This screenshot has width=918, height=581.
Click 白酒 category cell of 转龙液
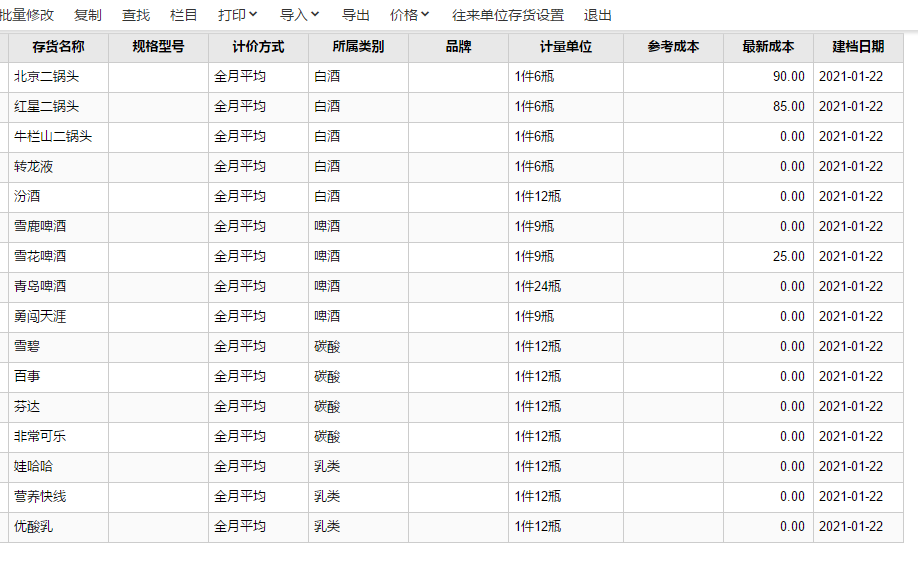(x=358, y=167)
